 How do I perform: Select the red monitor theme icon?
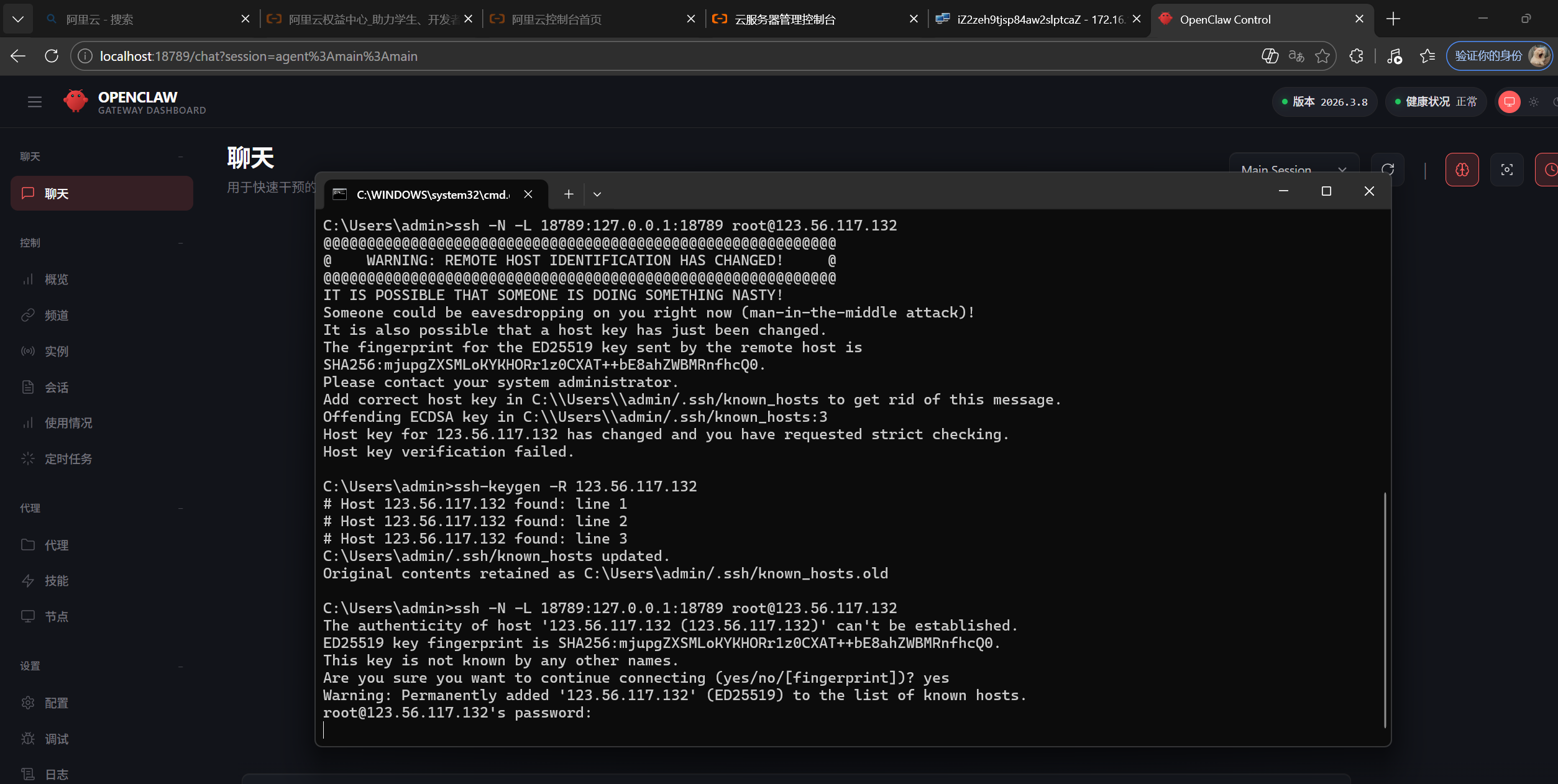[1509, 102]
